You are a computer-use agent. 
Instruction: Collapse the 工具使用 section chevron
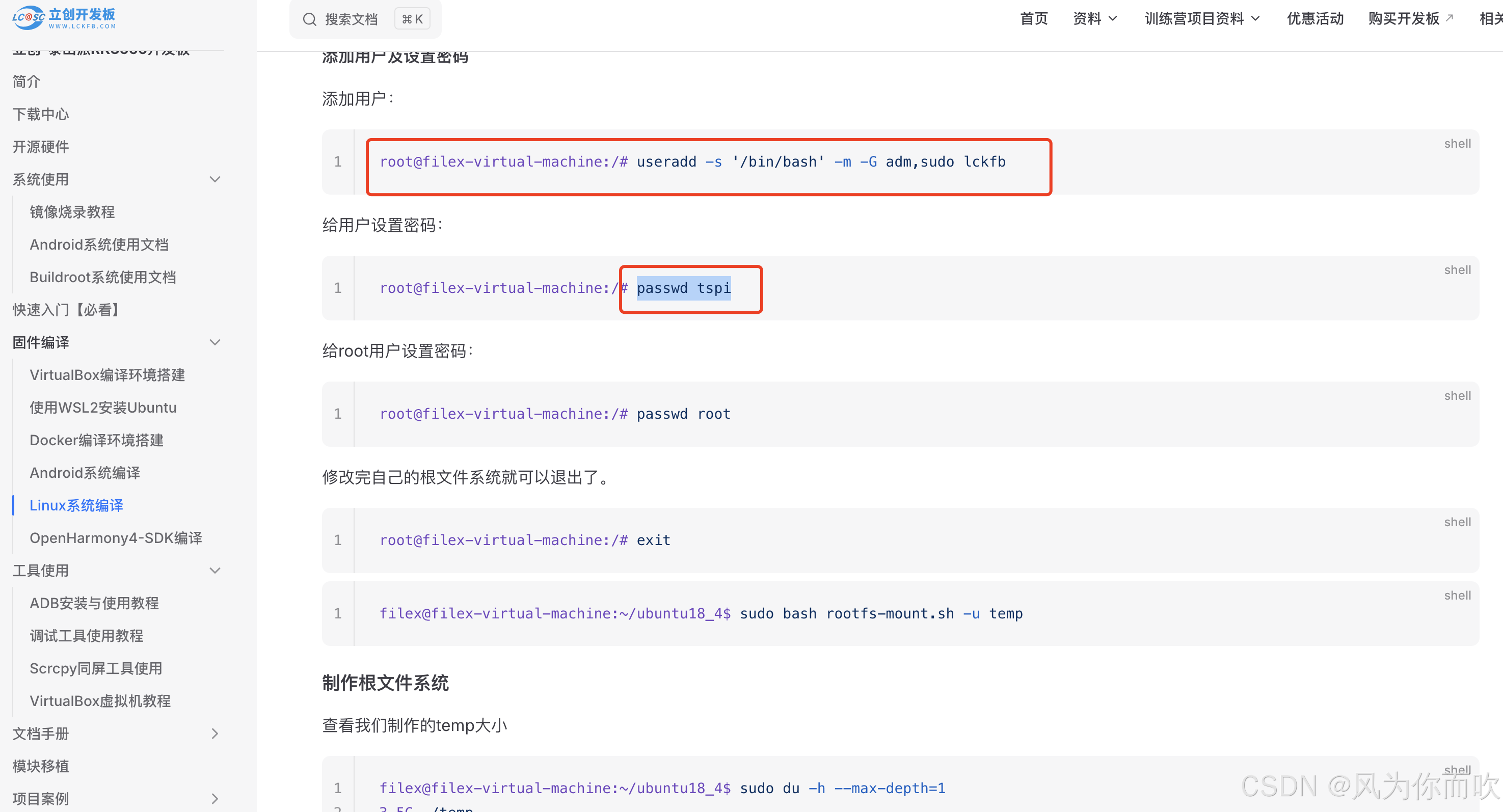coord(214,571)
